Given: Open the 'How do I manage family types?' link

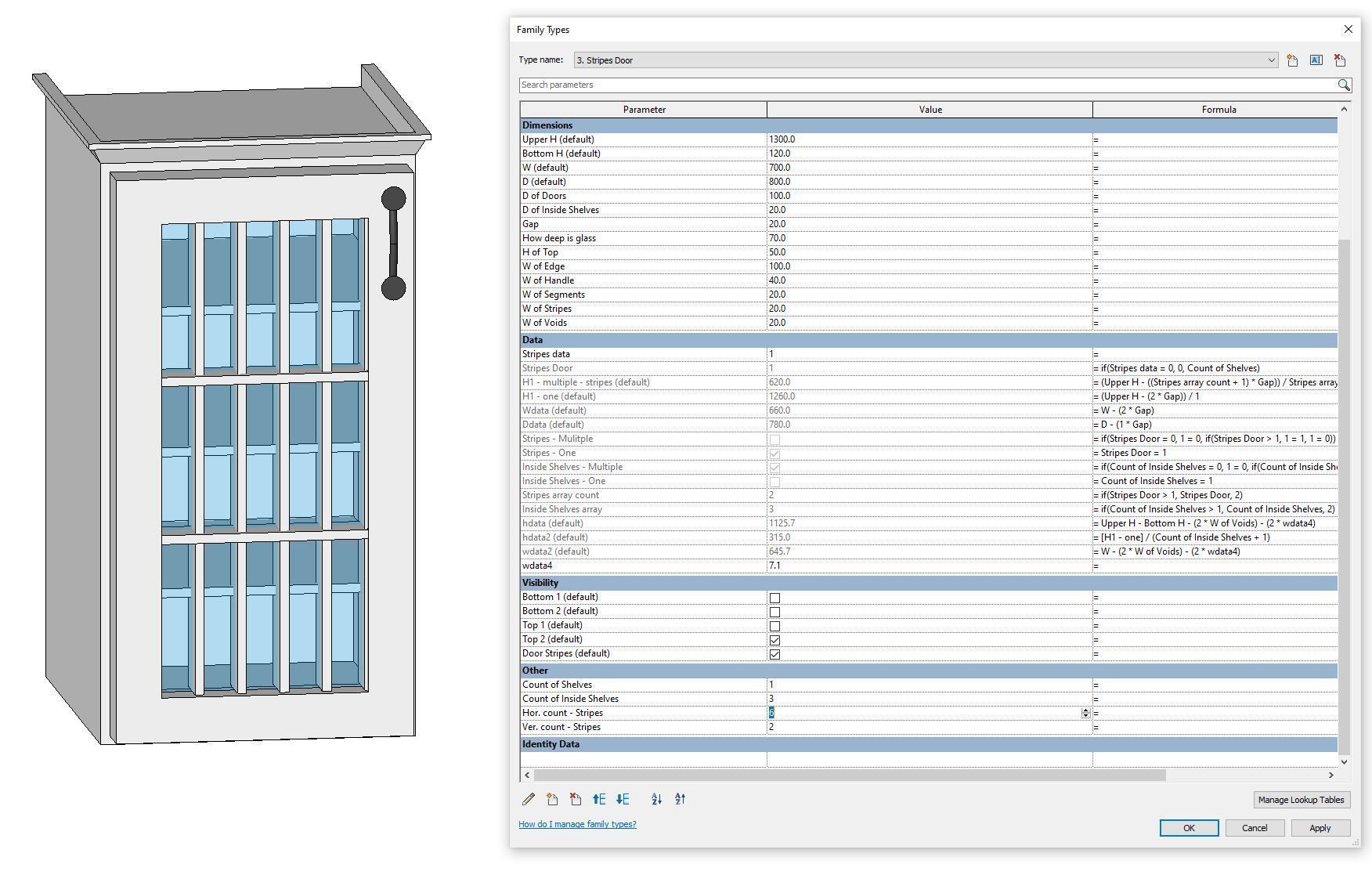Looking at the screenshot, I should (x=577, y=824).
